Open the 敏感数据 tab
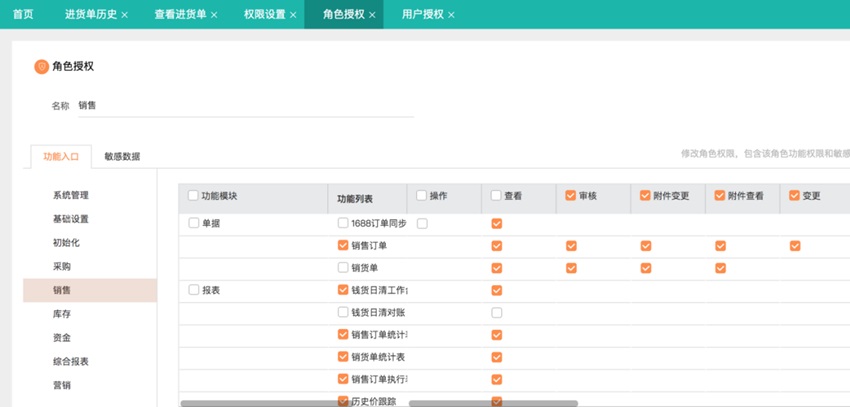The width and height of the screenshot is (850, 407). coord(122,157)
